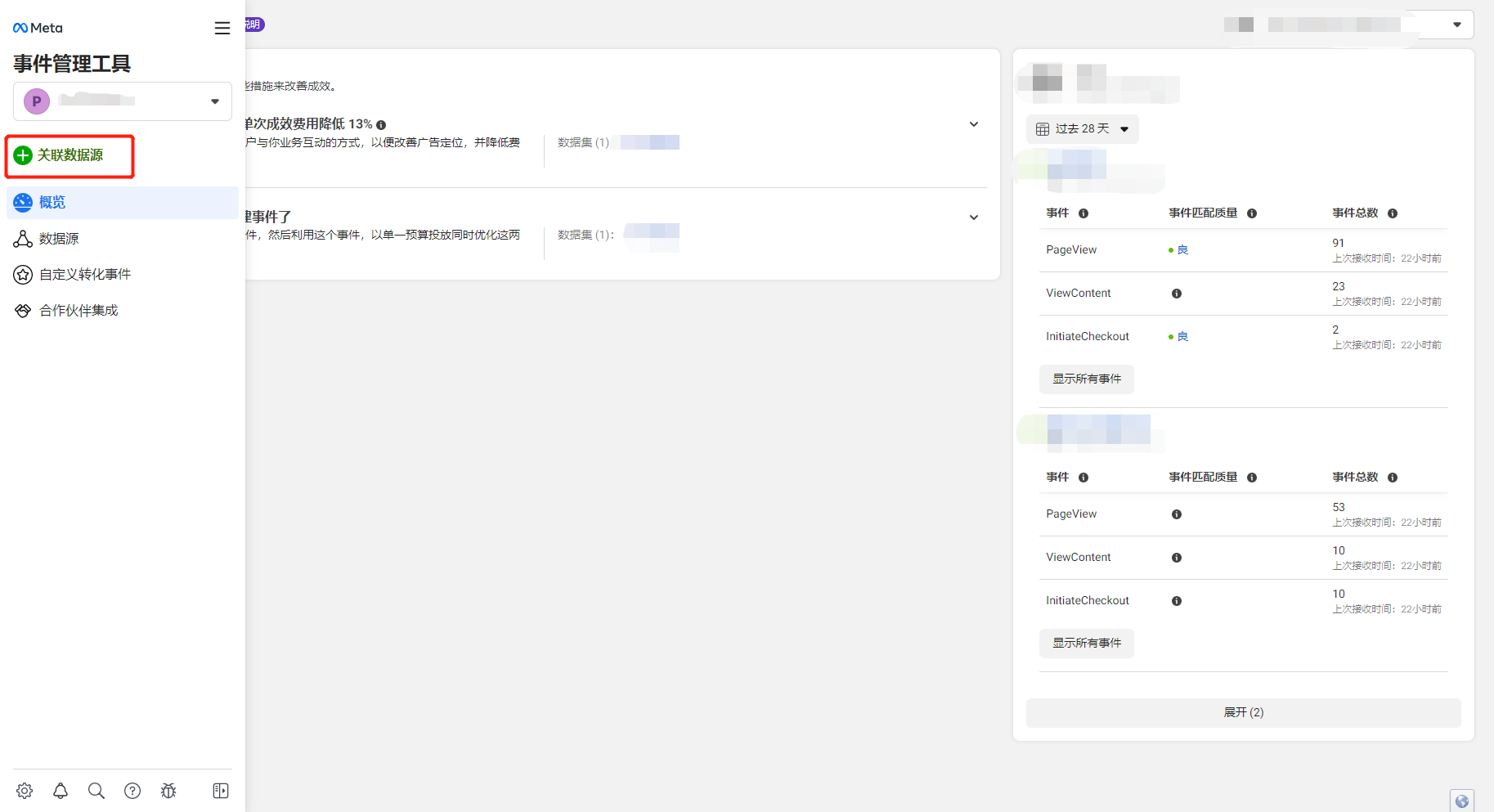Click the 概览 overview icon
Image resolution: width=1494 pixels, height=812 pixels.
click(x=23, y=202)
